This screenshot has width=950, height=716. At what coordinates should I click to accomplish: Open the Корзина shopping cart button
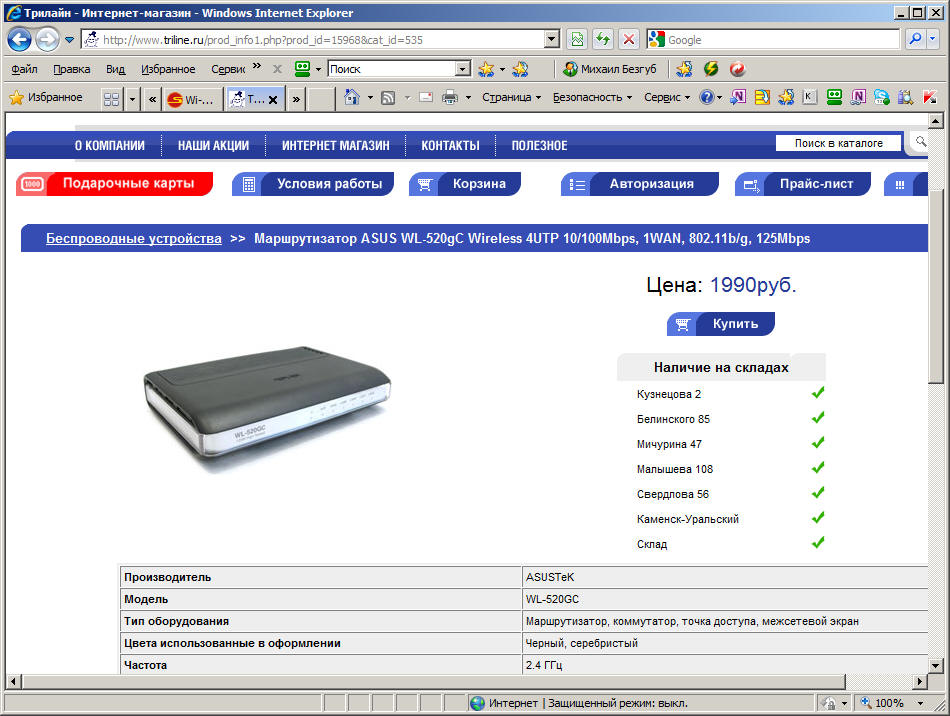[465, 184]
